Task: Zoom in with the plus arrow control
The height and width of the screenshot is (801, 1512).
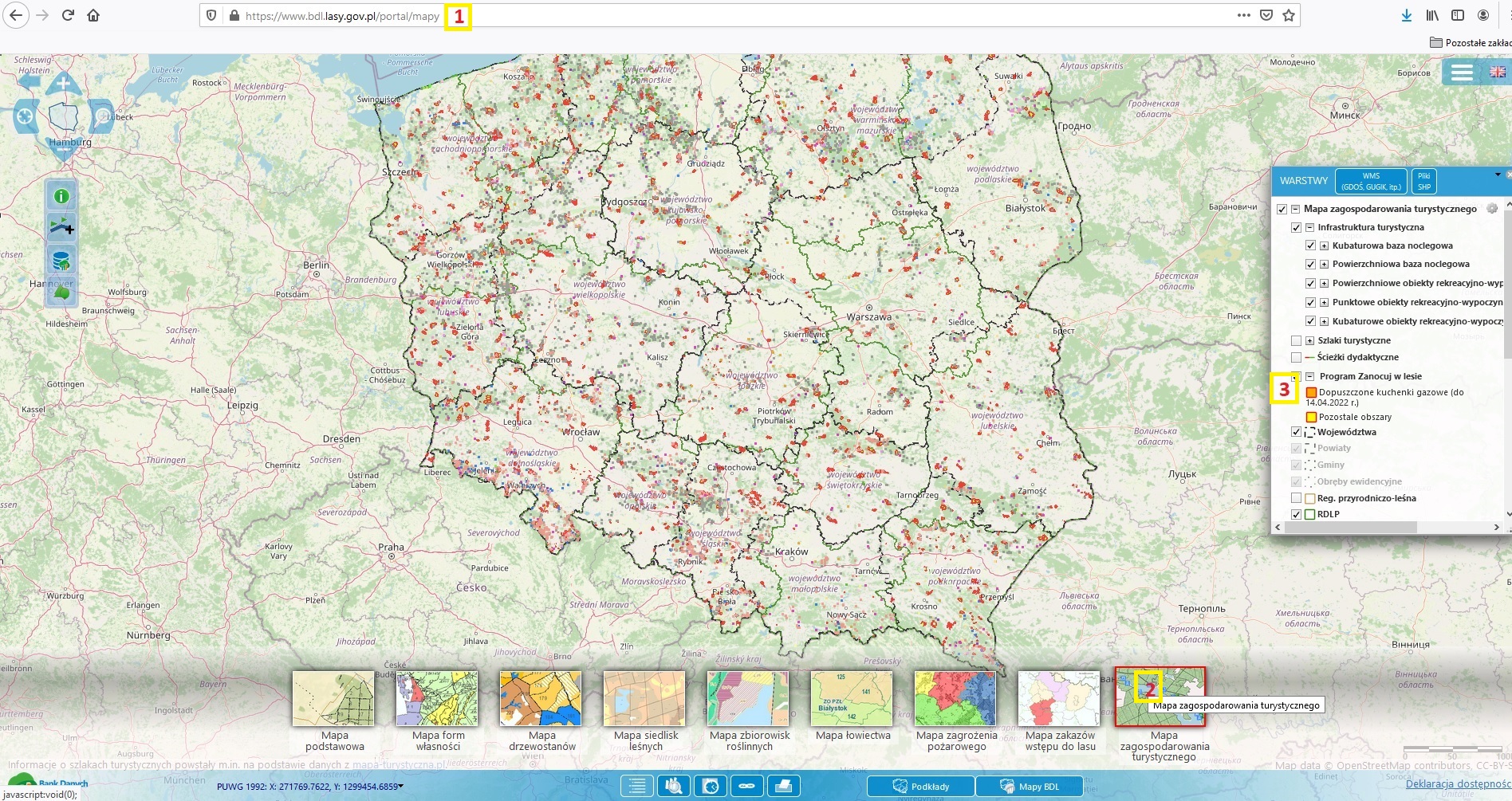Action: click(63, 84)
